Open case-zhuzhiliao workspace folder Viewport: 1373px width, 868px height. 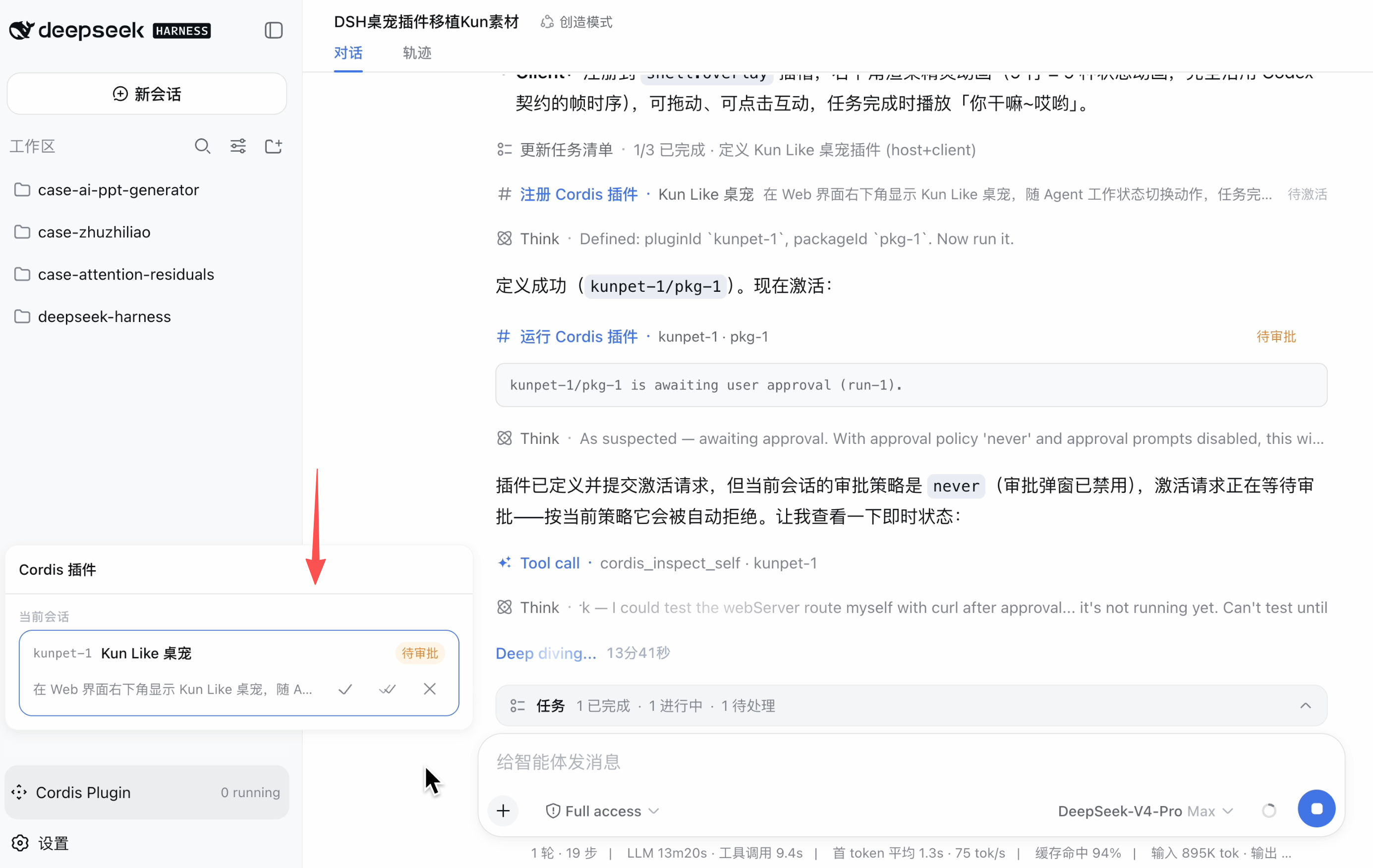click(147, 232)
